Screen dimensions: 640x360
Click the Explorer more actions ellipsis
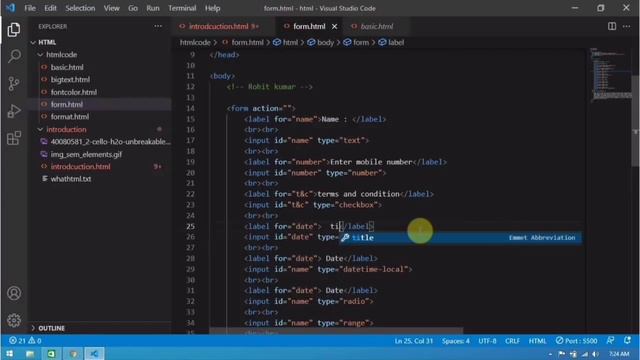(158, 27)
